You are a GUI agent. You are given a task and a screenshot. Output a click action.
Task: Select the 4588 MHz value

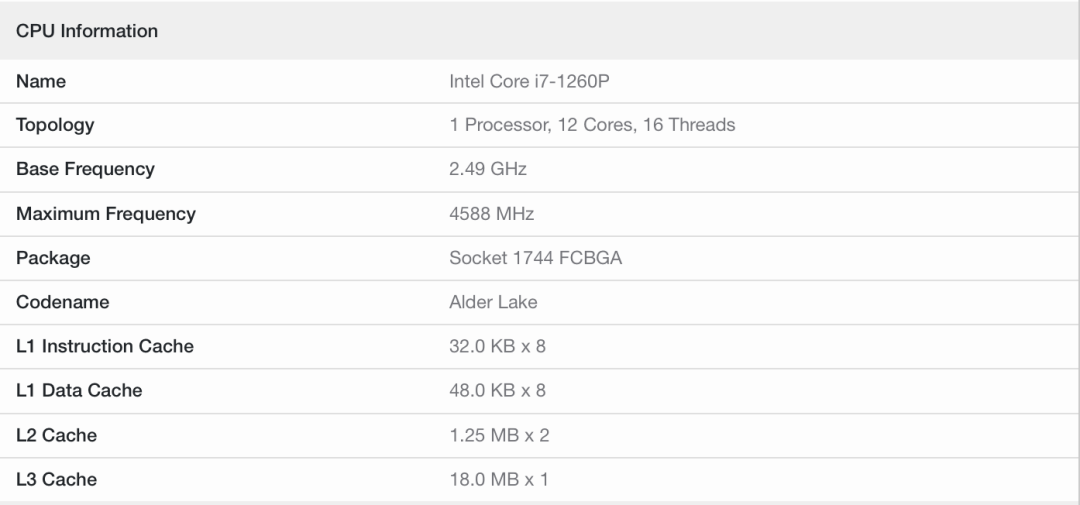[491, 214]
